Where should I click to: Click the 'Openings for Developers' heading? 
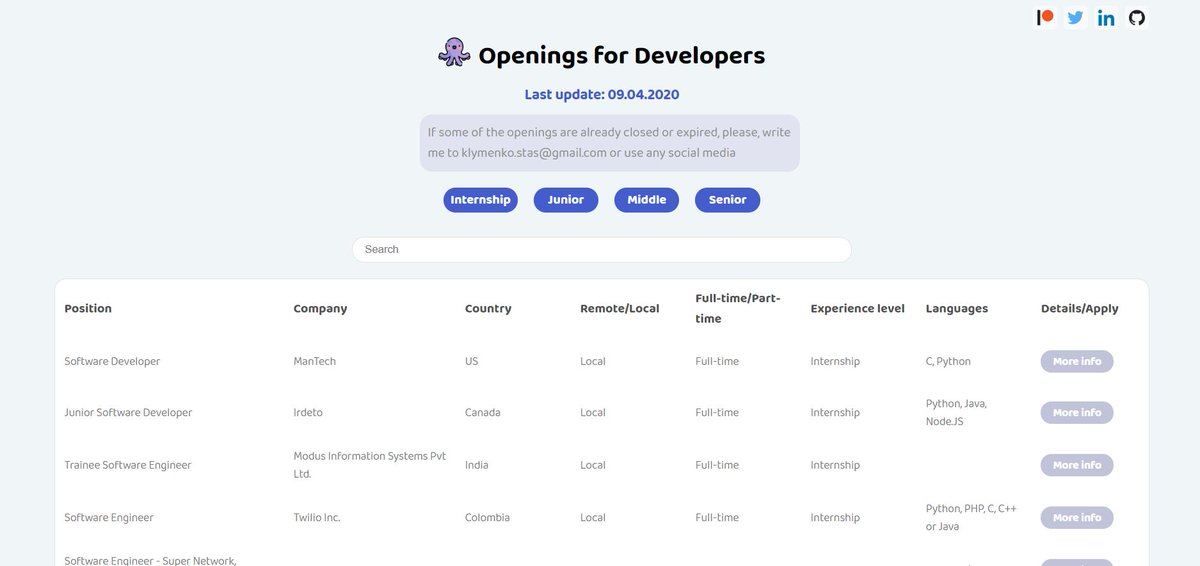pos(622,55)
